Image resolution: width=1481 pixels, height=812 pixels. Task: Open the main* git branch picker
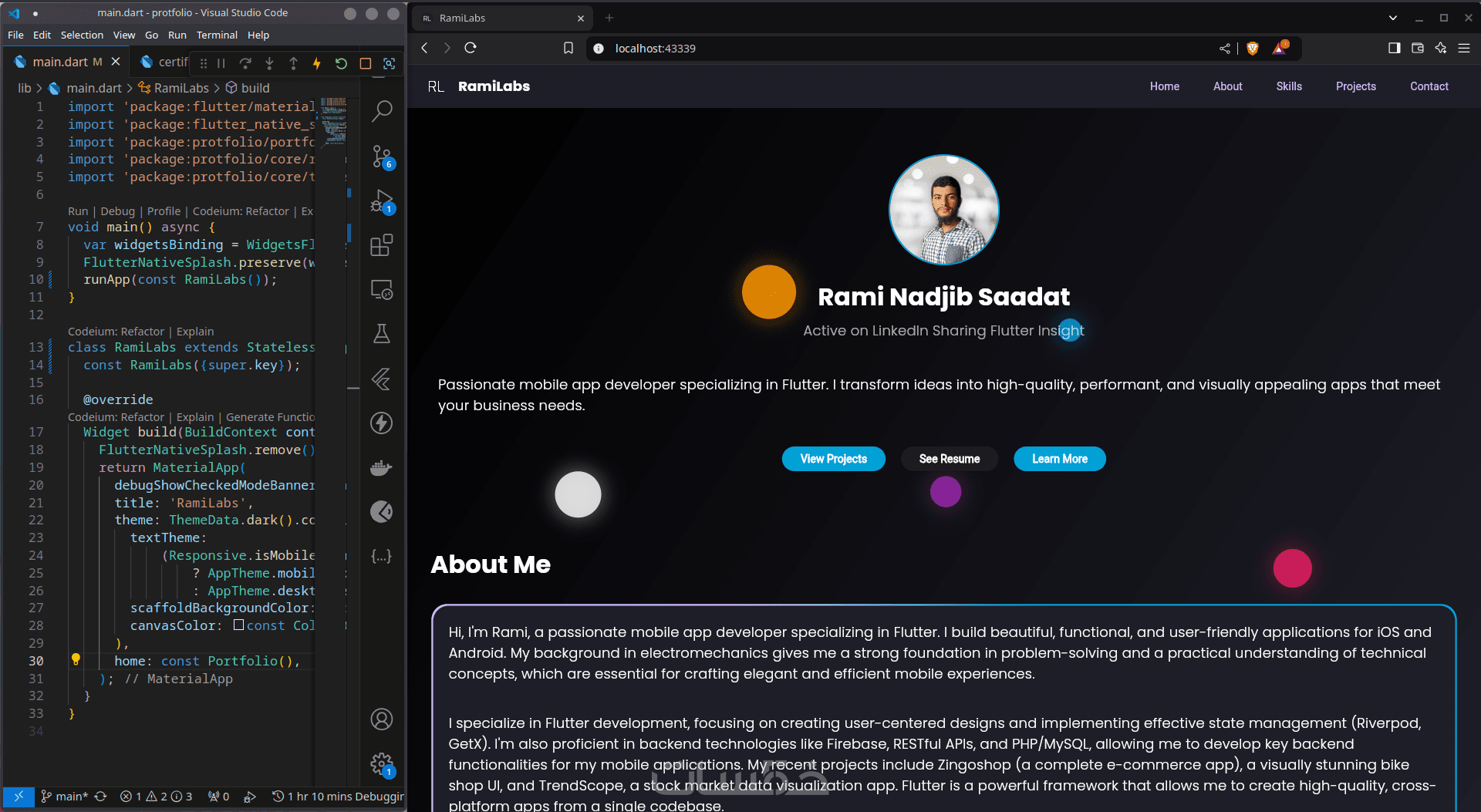[x=65, y=797]
